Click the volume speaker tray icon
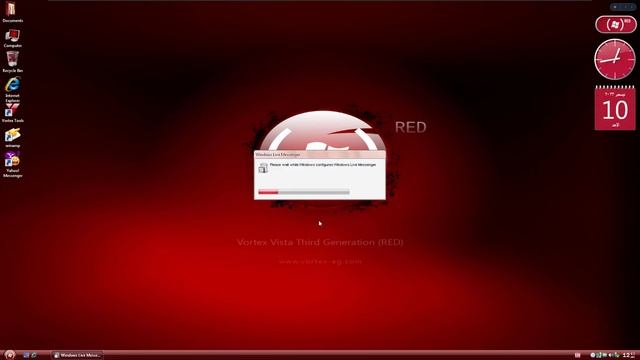Screen dimensions: 640x360 tap(611, 356)
